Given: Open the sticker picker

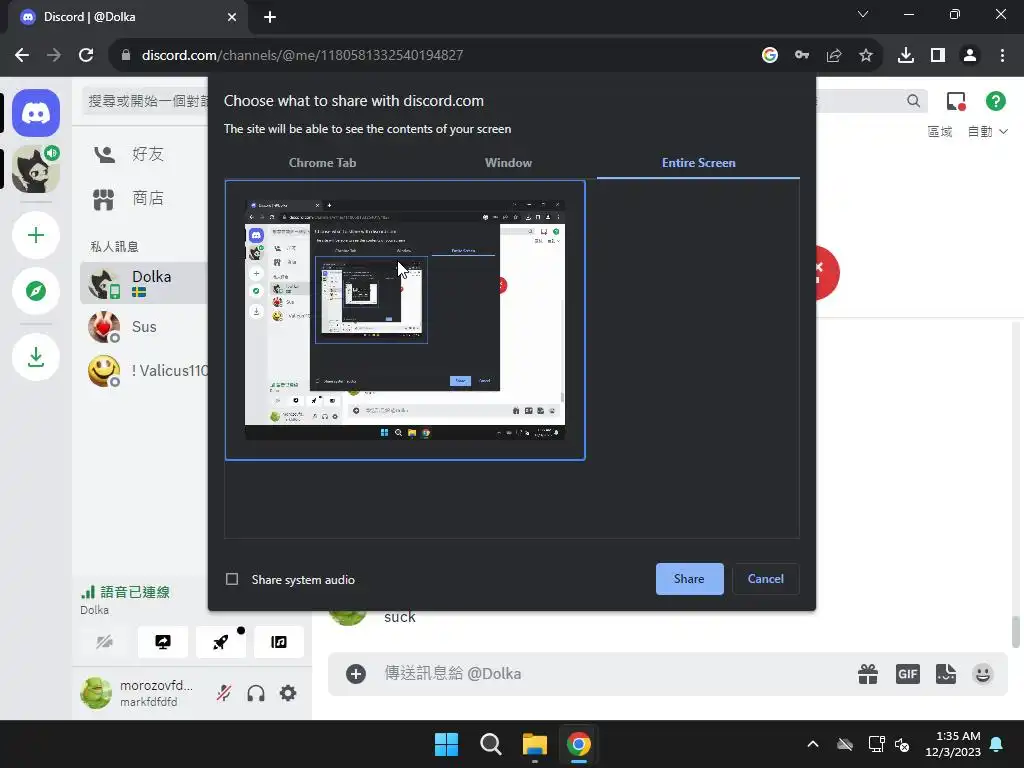Looking at the screenshot, I should [x=946, y=674].
